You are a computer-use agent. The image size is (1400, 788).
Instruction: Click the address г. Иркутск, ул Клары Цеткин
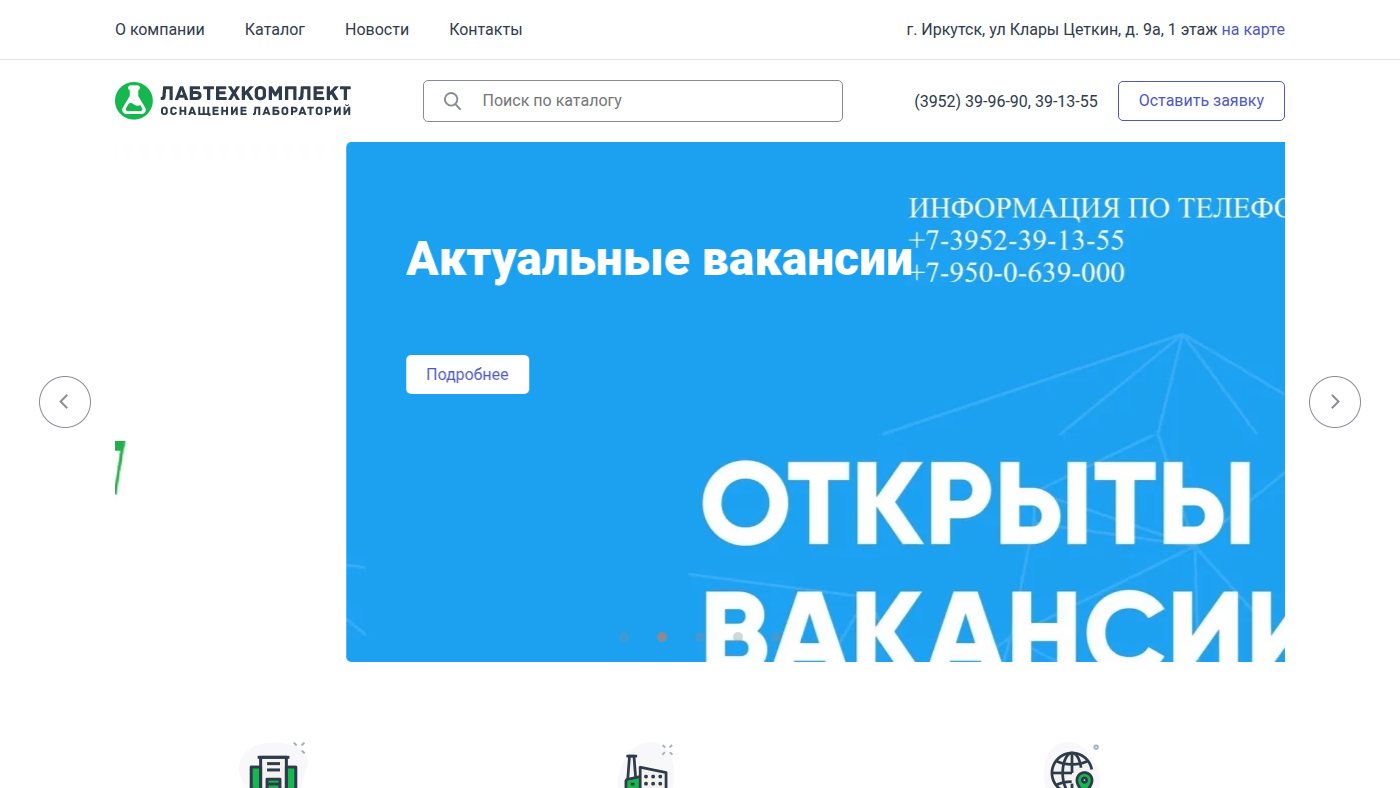[x=1062, y=30]
